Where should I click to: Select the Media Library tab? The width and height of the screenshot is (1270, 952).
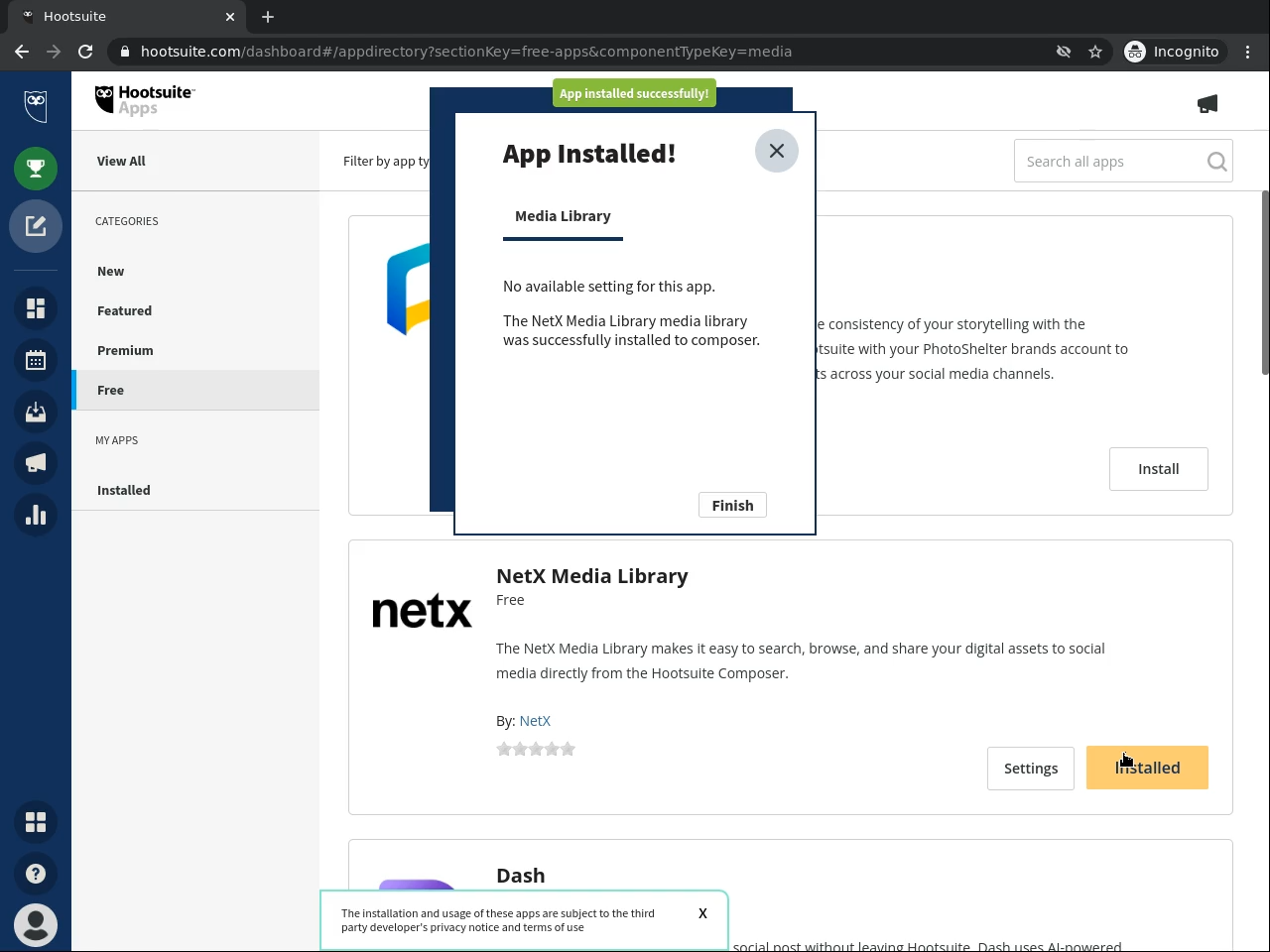pos(563,216)
